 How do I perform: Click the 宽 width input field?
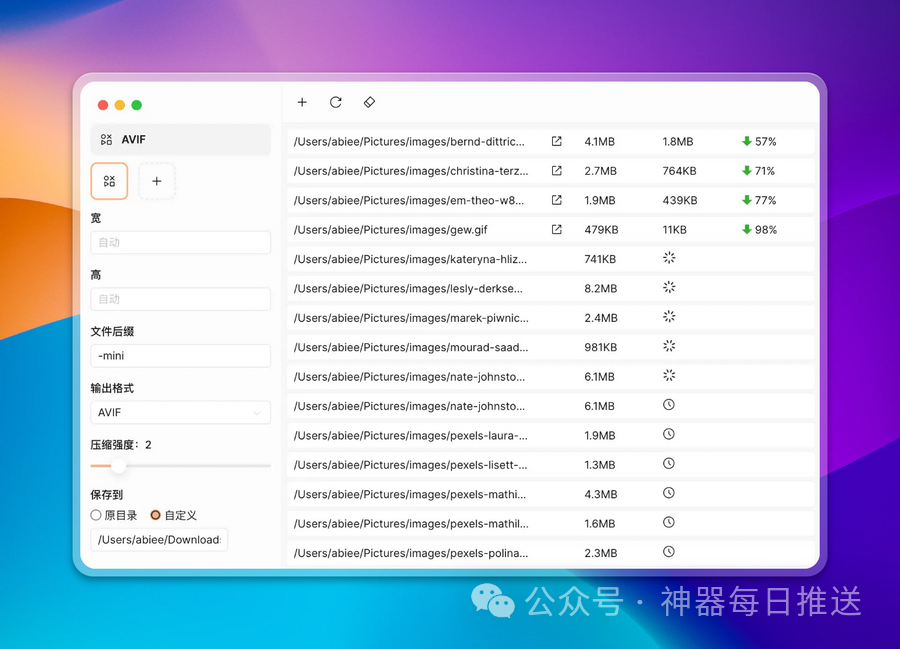(x=180, y=242)
